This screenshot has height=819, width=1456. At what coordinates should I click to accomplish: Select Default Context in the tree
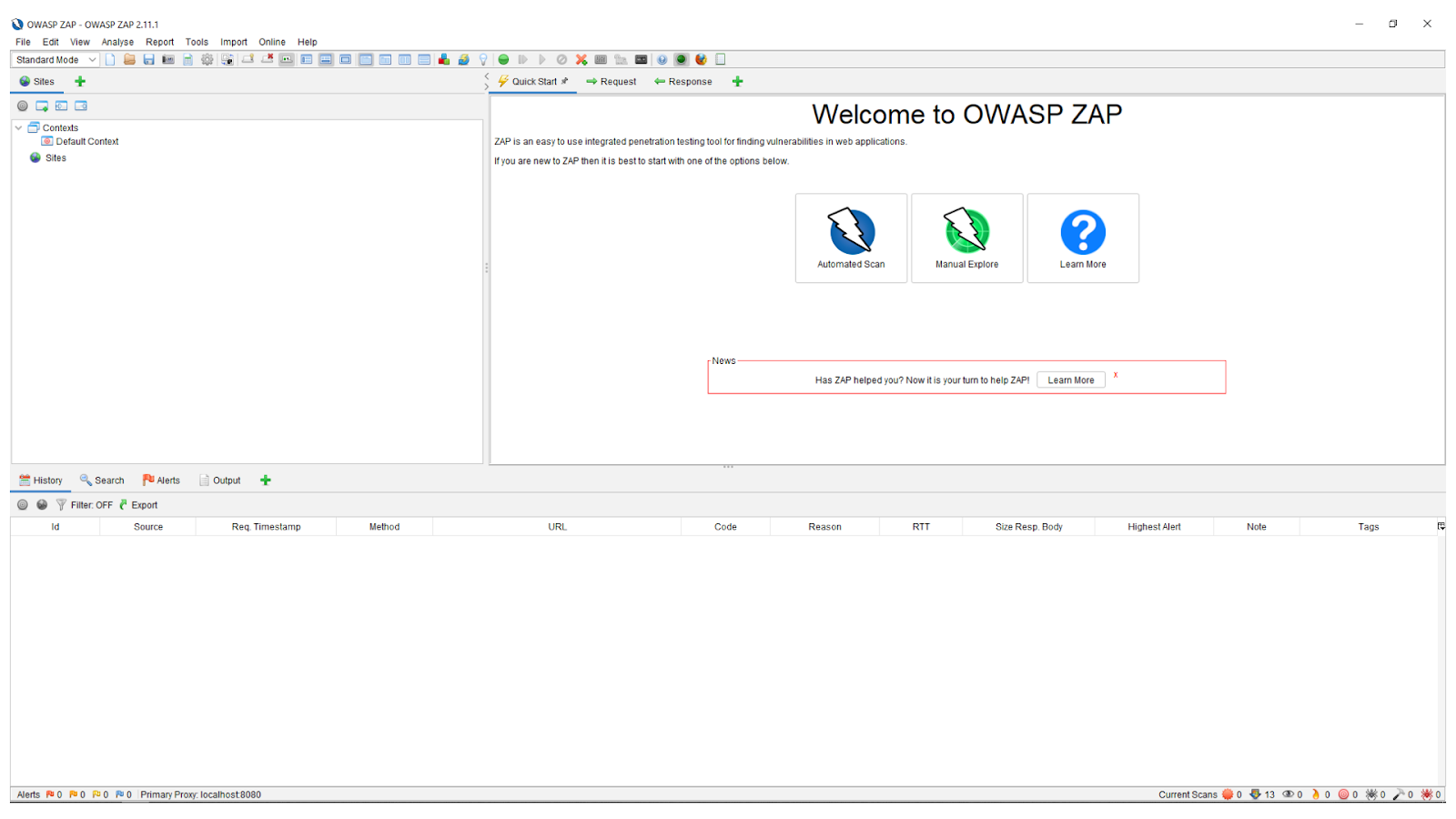coord(80,141)
